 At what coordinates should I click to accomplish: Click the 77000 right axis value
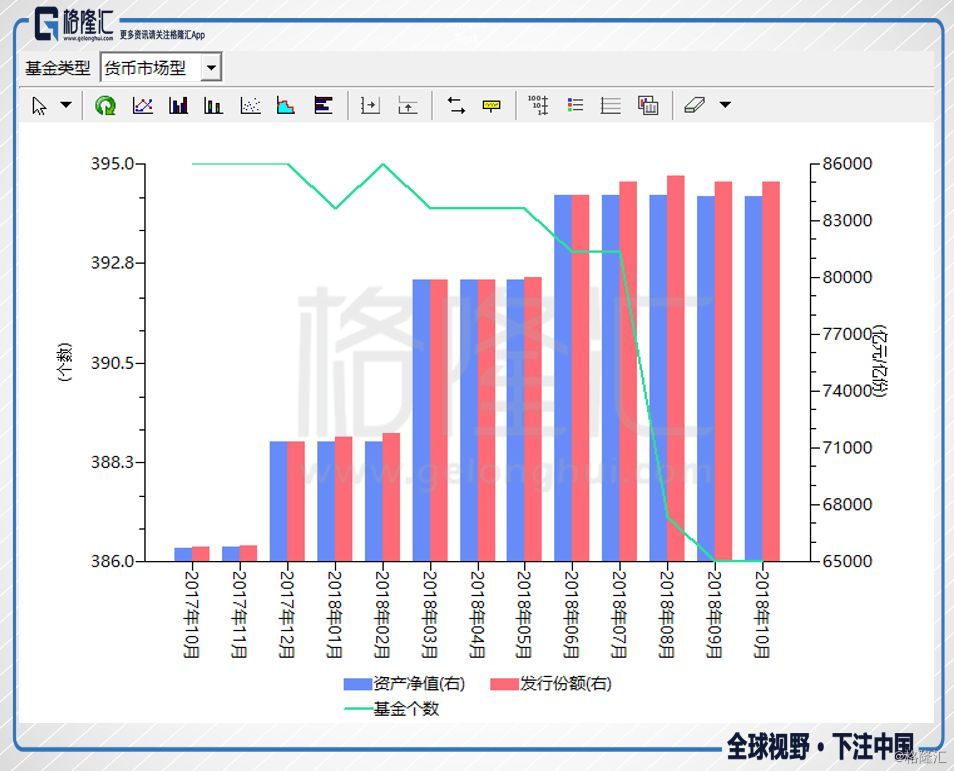847,334
